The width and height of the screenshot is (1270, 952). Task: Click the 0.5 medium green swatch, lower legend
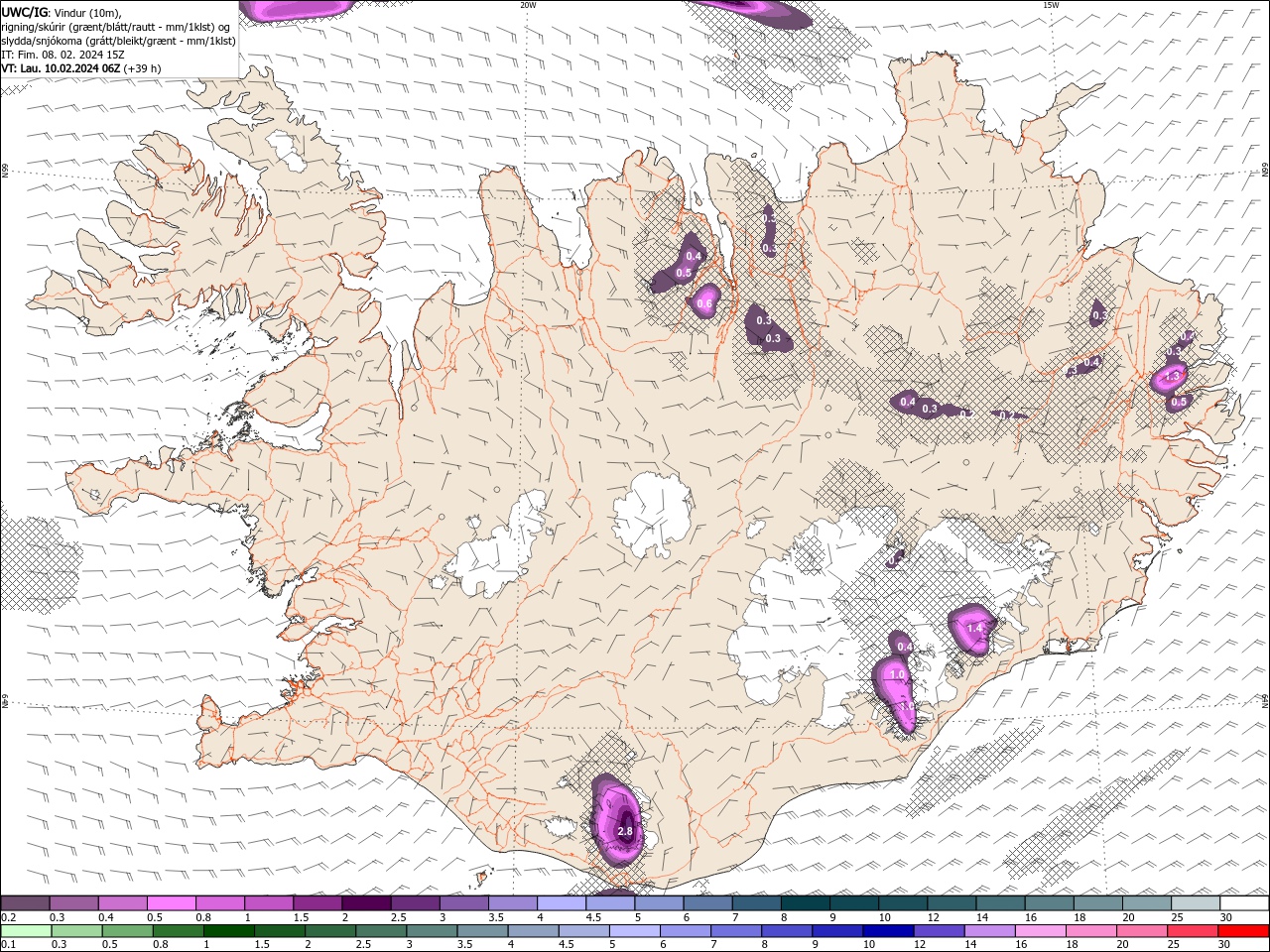[127, 931]
